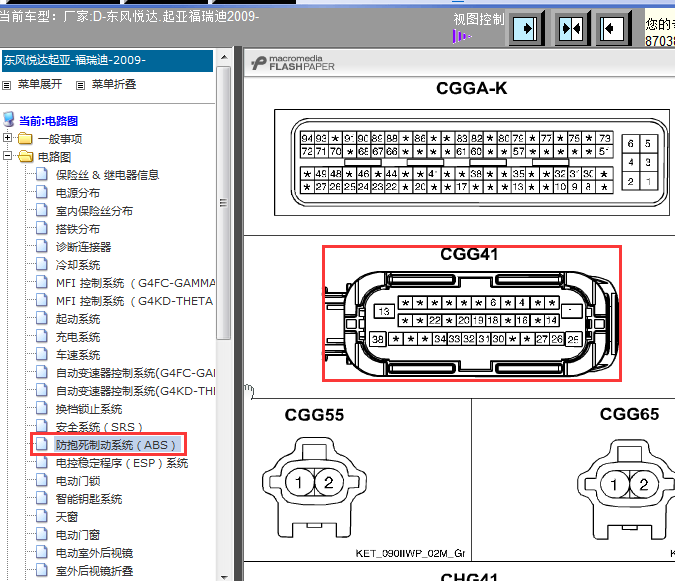Open 自动变速器控制系统(G4FC-GA page
The height and width of the screenshot is (581, 675).
(135, 373)
